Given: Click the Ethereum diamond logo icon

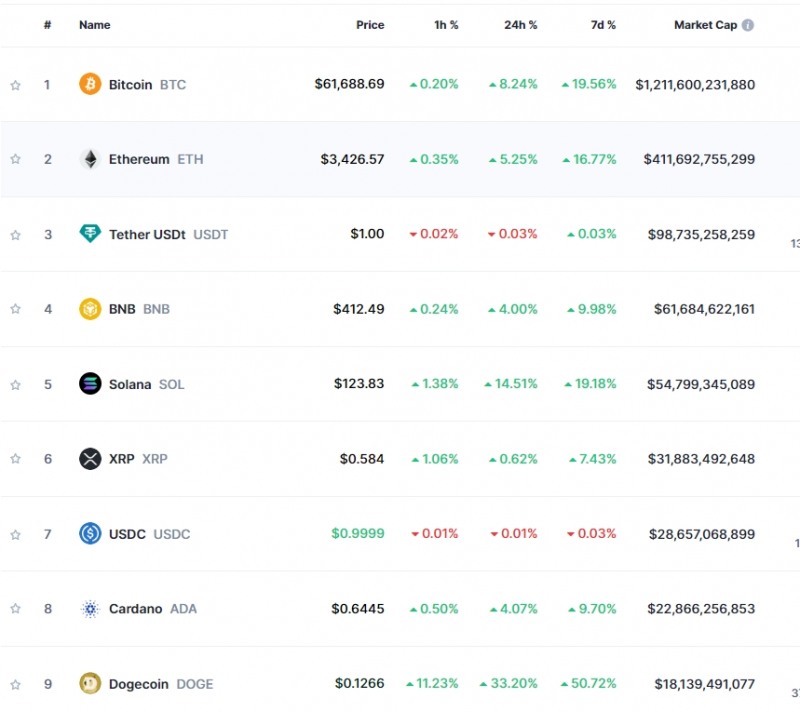Looking at the screenshot, I should coord(90,159).
